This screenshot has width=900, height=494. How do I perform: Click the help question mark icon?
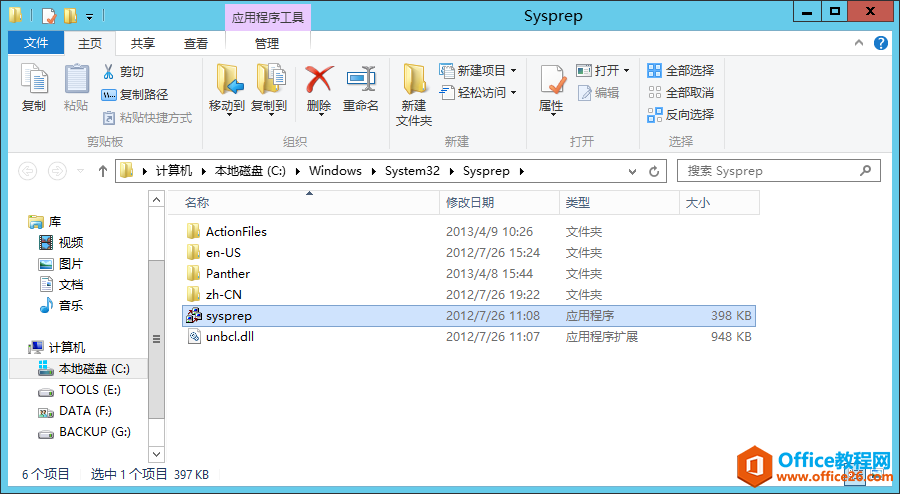(880, 43)
